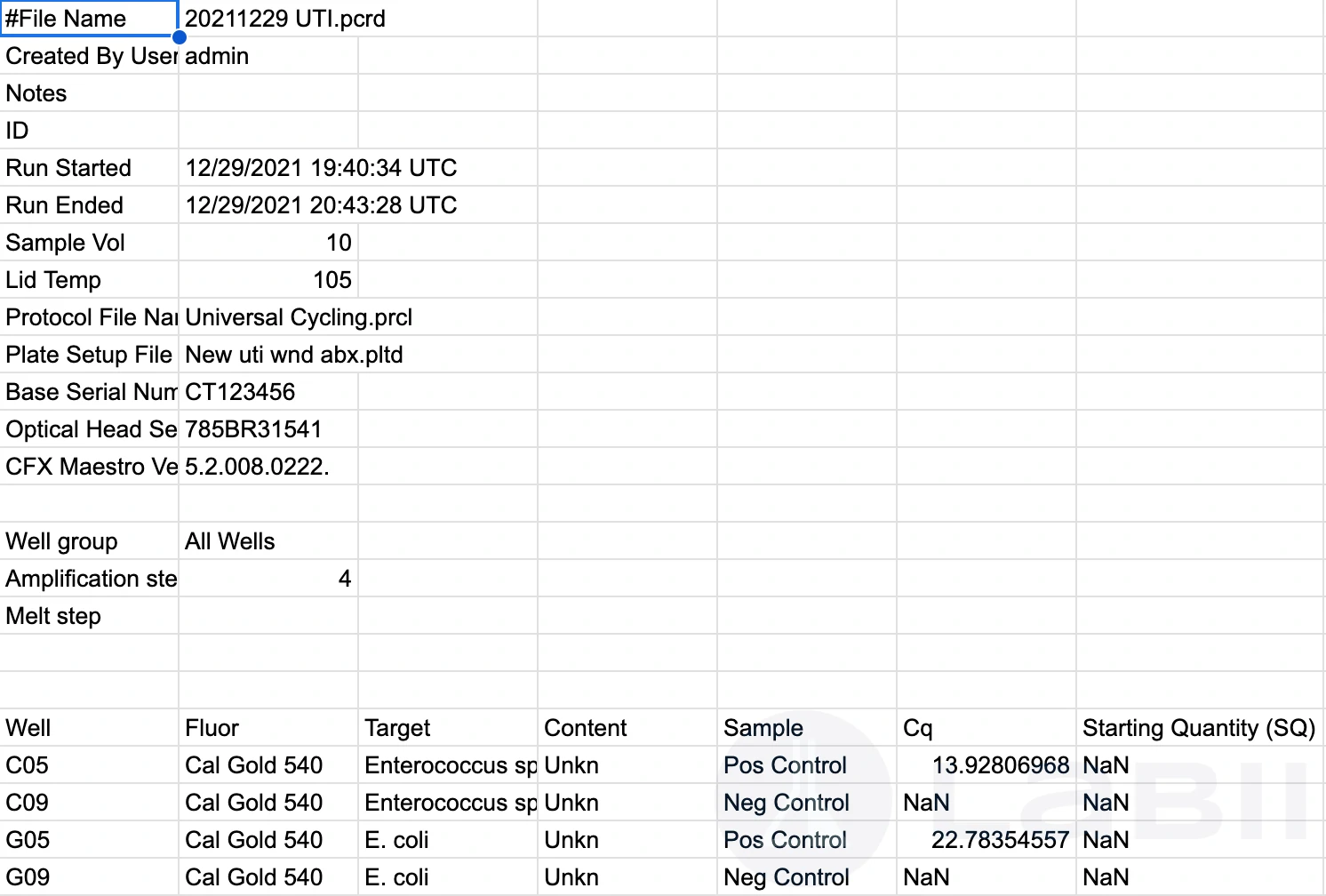Select the Notes label cell
The height and width of the screenshot is (896, 1326).
click(x=89, y=93)
